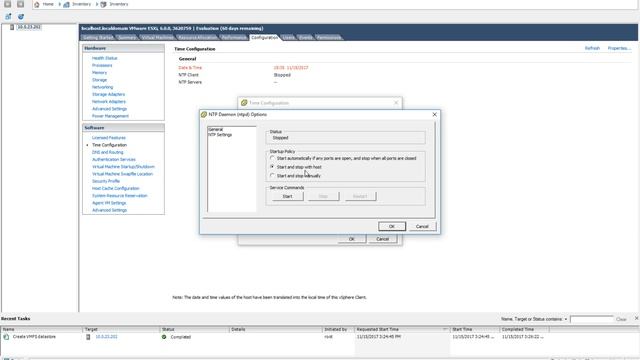This screenshot has width=640, height=360.
Task: Click the Recent Tasks filter input field
Action: pyautogui.click(x=591, y=319)
